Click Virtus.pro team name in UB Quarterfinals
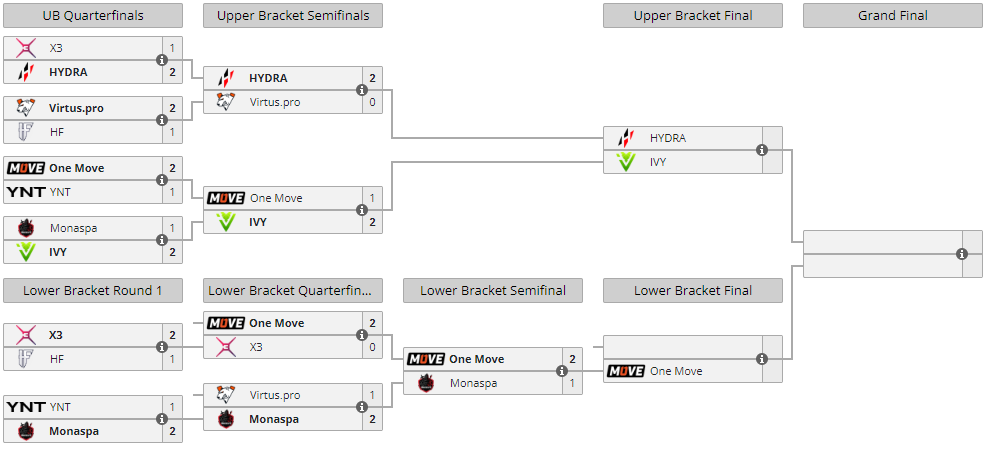Screen dimensions: 988x450 76,108
